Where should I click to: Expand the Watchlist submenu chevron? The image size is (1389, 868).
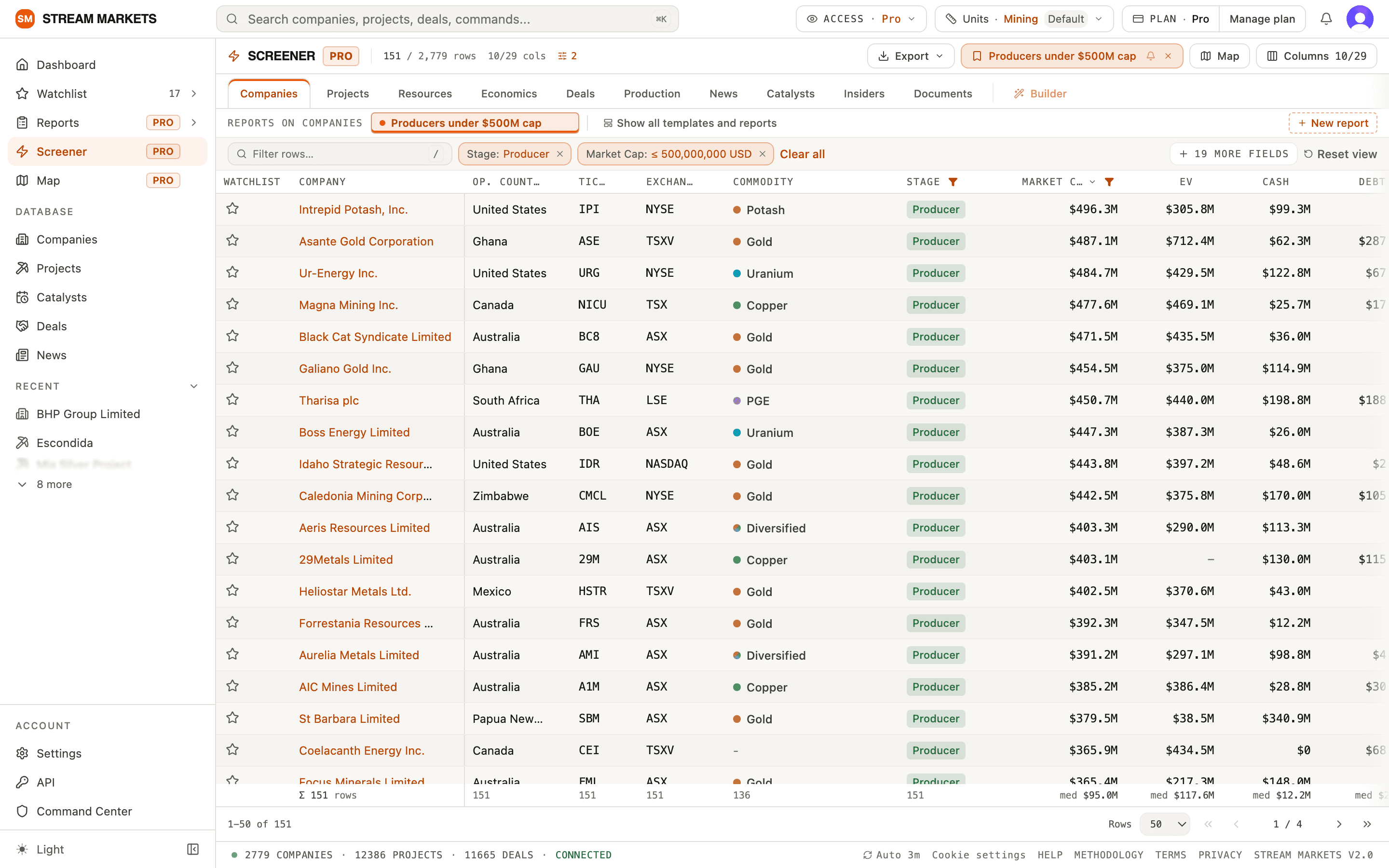194,94
